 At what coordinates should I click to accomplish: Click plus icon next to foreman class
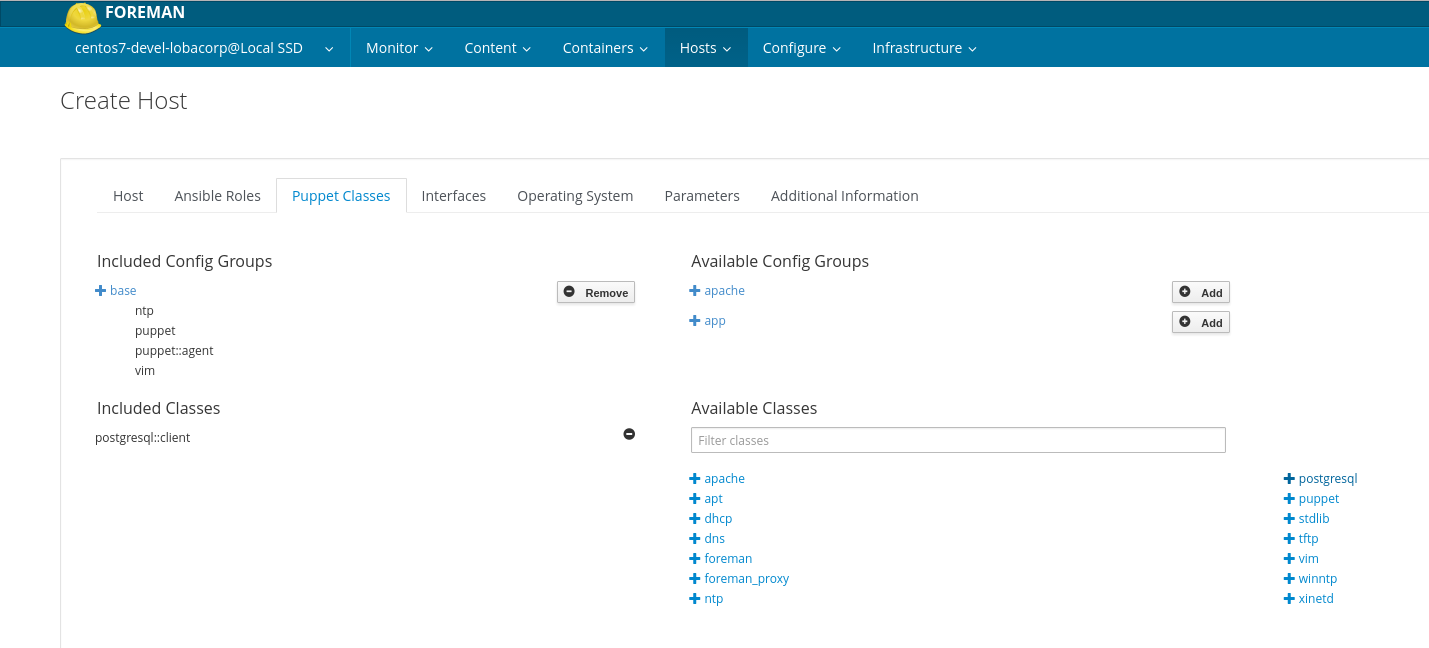695,559
